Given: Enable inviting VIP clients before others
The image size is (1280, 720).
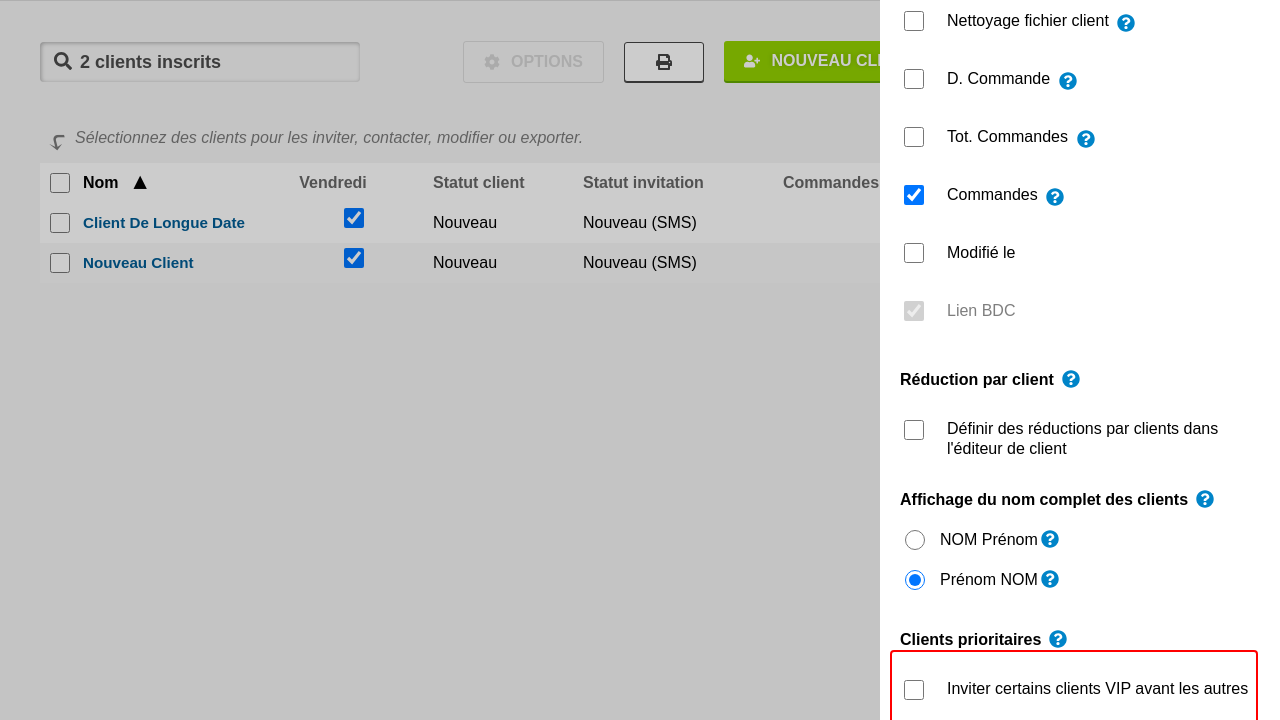Looking at the screenshot, I should pyautogui.click(x=914, y=690).
